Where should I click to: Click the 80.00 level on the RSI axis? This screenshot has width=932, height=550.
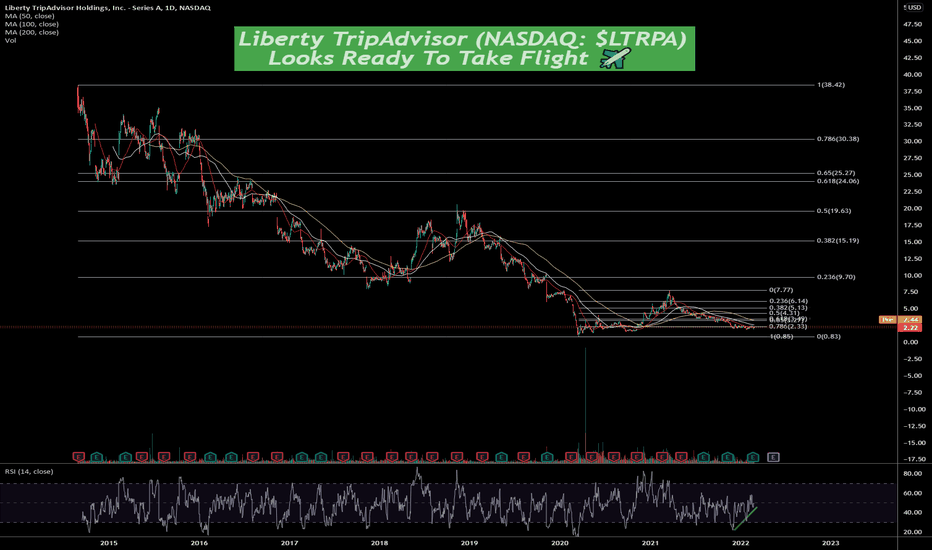pos(912,474)
